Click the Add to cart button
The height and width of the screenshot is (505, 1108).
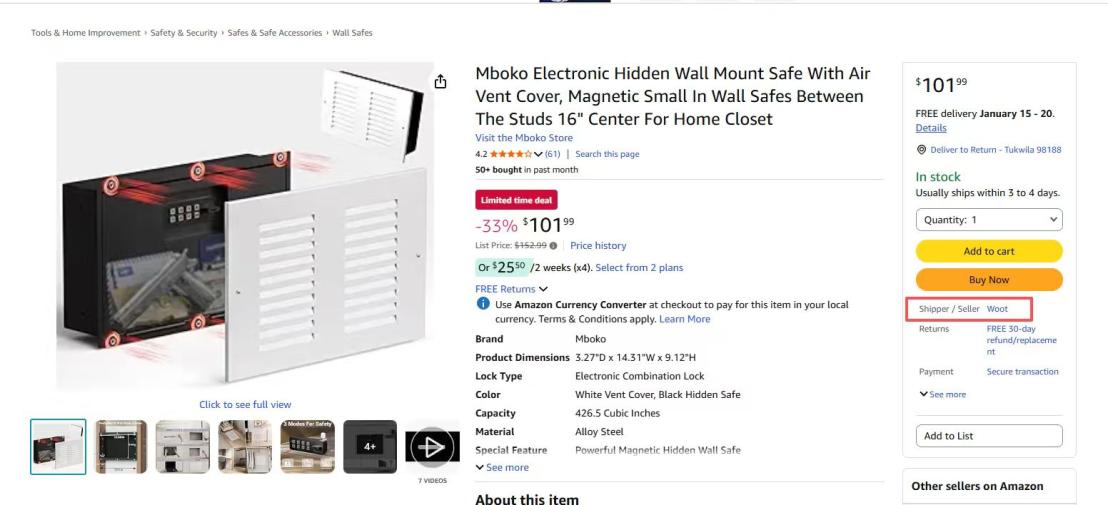pos(989,252)
